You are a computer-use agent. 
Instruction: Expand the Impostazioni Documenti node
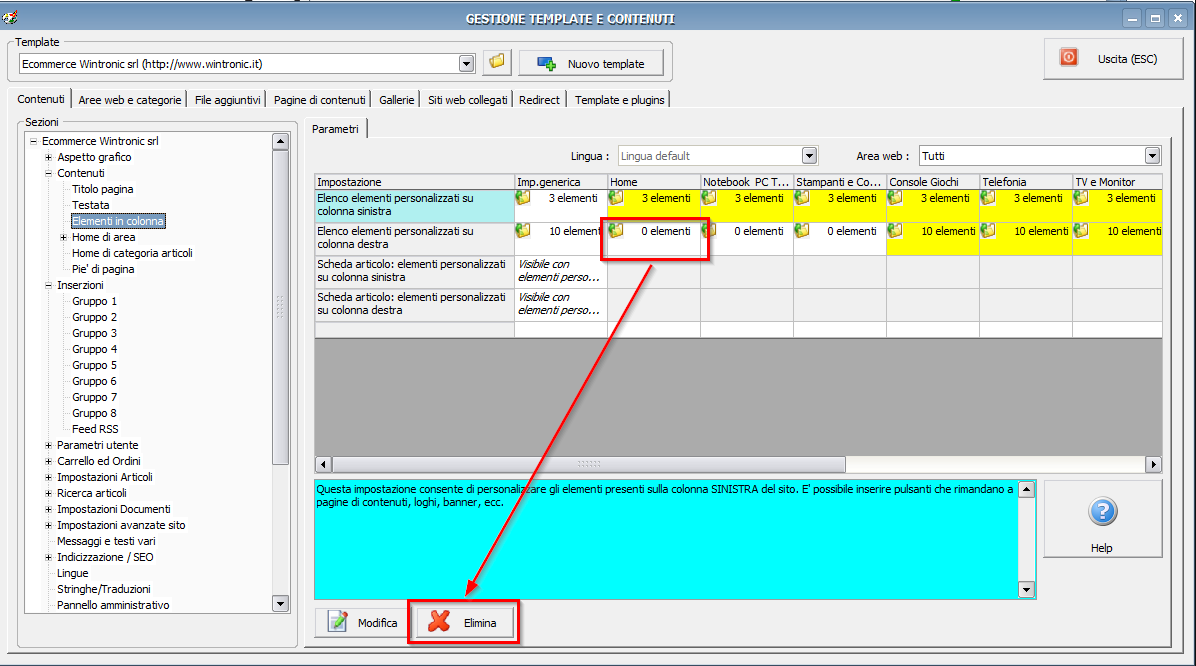click(49, 510)
